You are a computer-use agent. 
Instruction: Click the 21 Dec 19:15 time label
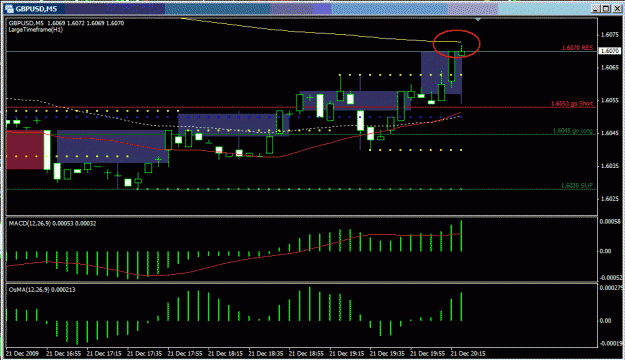tap(346, 353)
